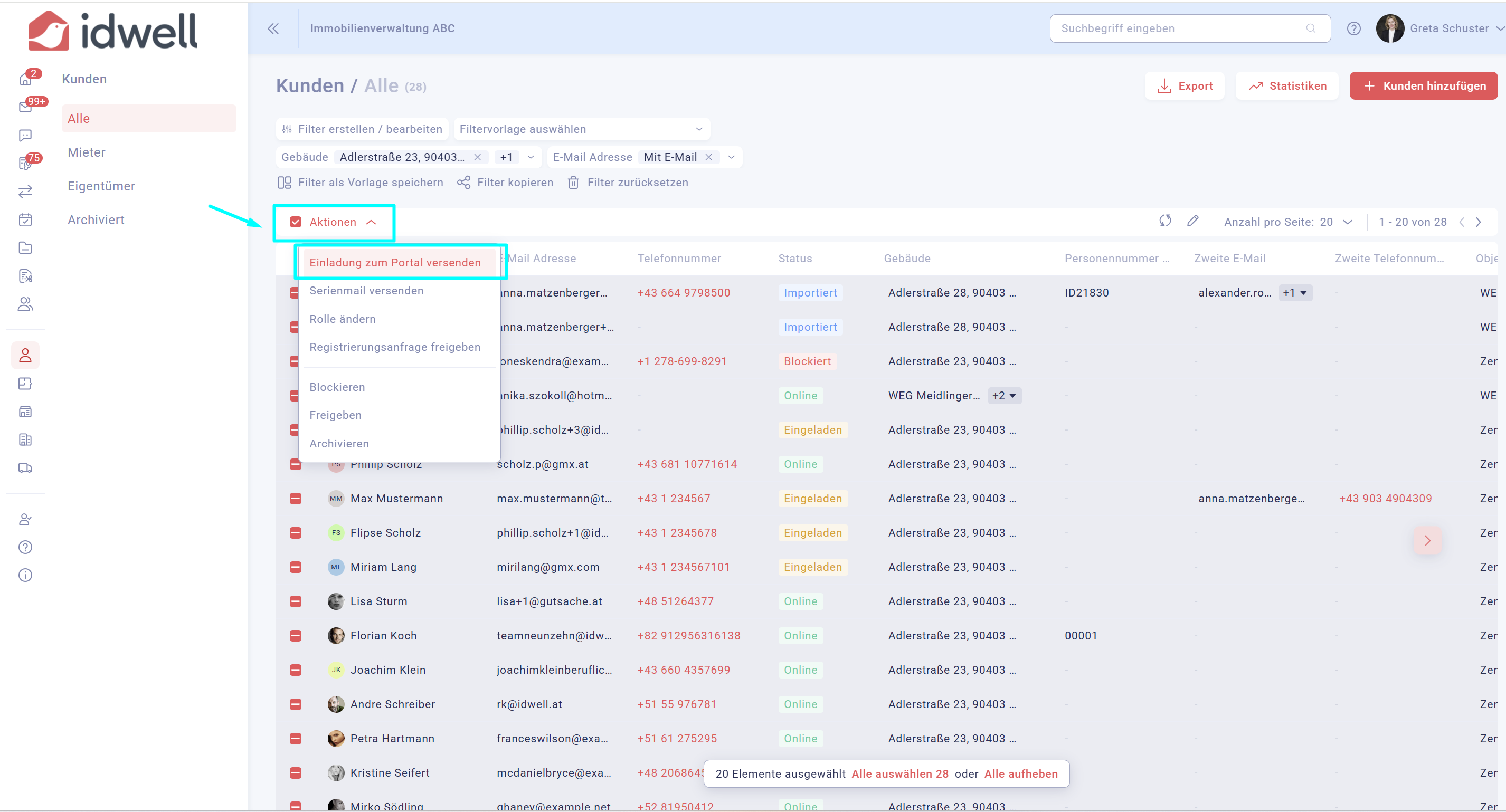Open the building sidebar icon
The height and width of the screenshot is (812, 1506).
(25, 440)
